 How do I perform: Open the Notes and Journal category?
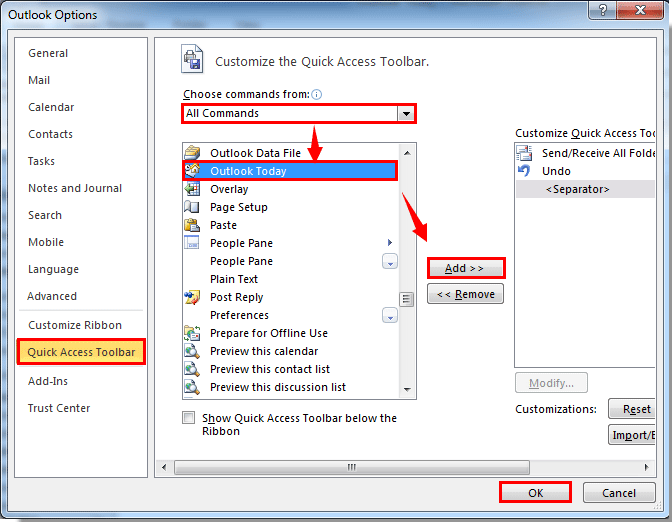(75, 188)
